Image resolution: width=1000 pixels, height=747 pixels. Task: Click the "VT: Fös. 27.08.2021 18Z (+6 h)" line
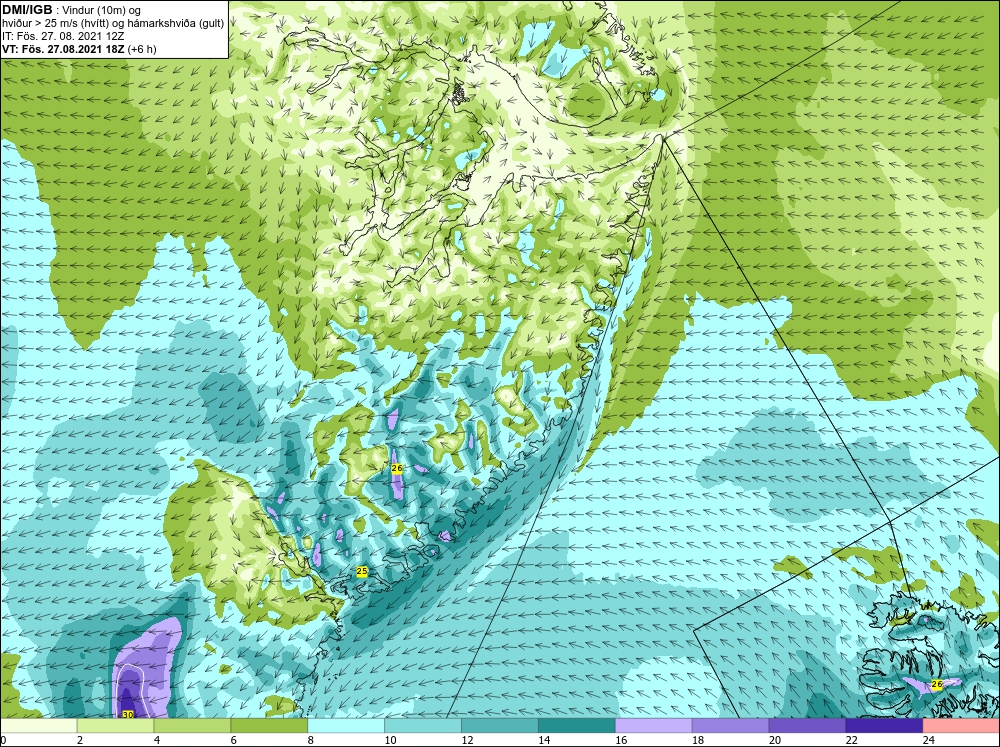pyautogui.click(x=79, y=49)
